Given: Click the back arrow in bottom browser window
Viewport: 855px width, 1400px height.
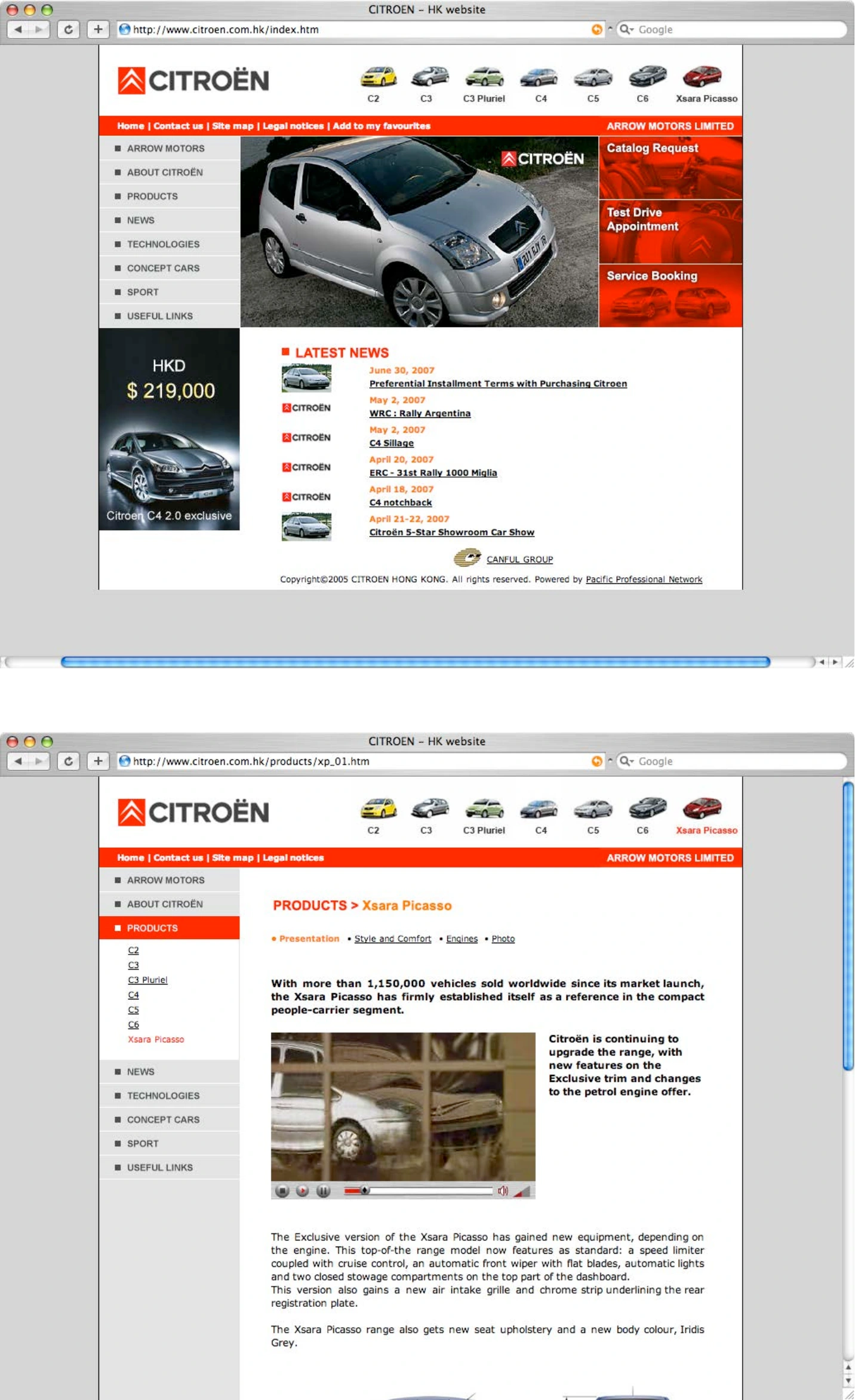Looking at the screenshot, I should tap(18, 761).
